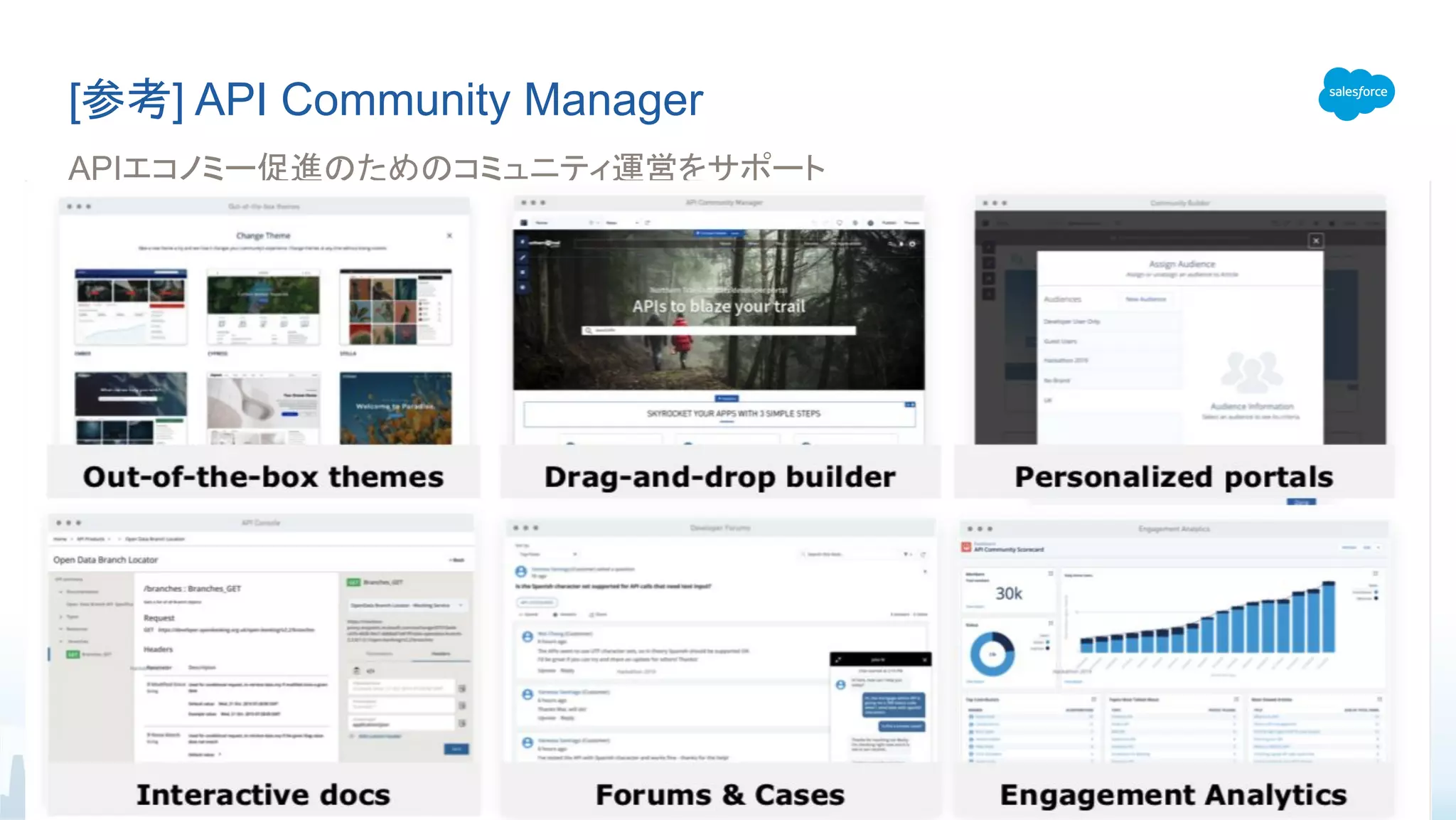The width and height of the screenshot is (1456, 820).
Task: Close the black chat popup window
Action: click(x=925, y=660)
